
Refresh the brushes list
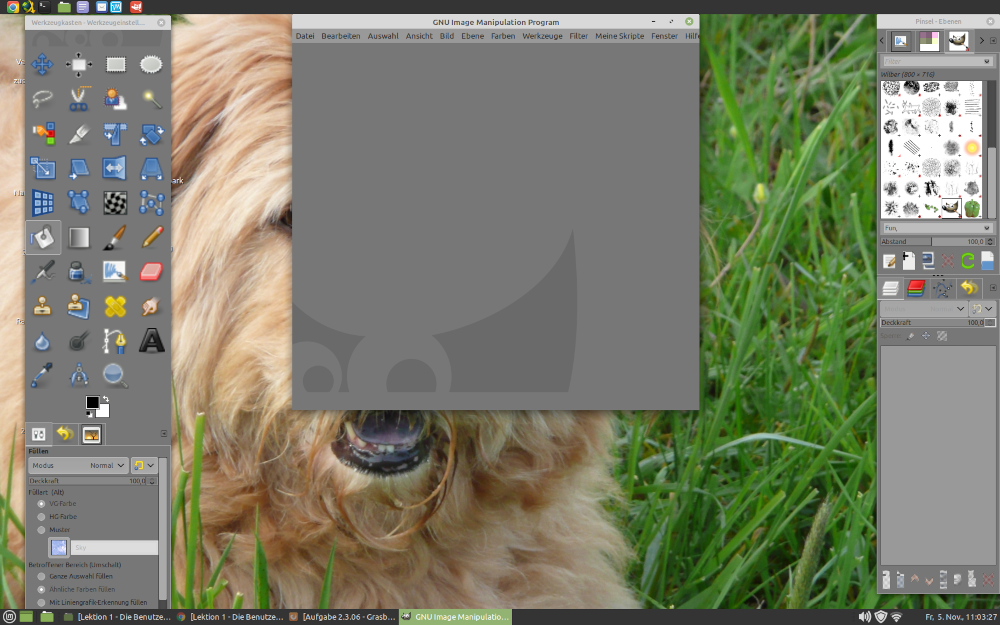click(x=967, y=260)
